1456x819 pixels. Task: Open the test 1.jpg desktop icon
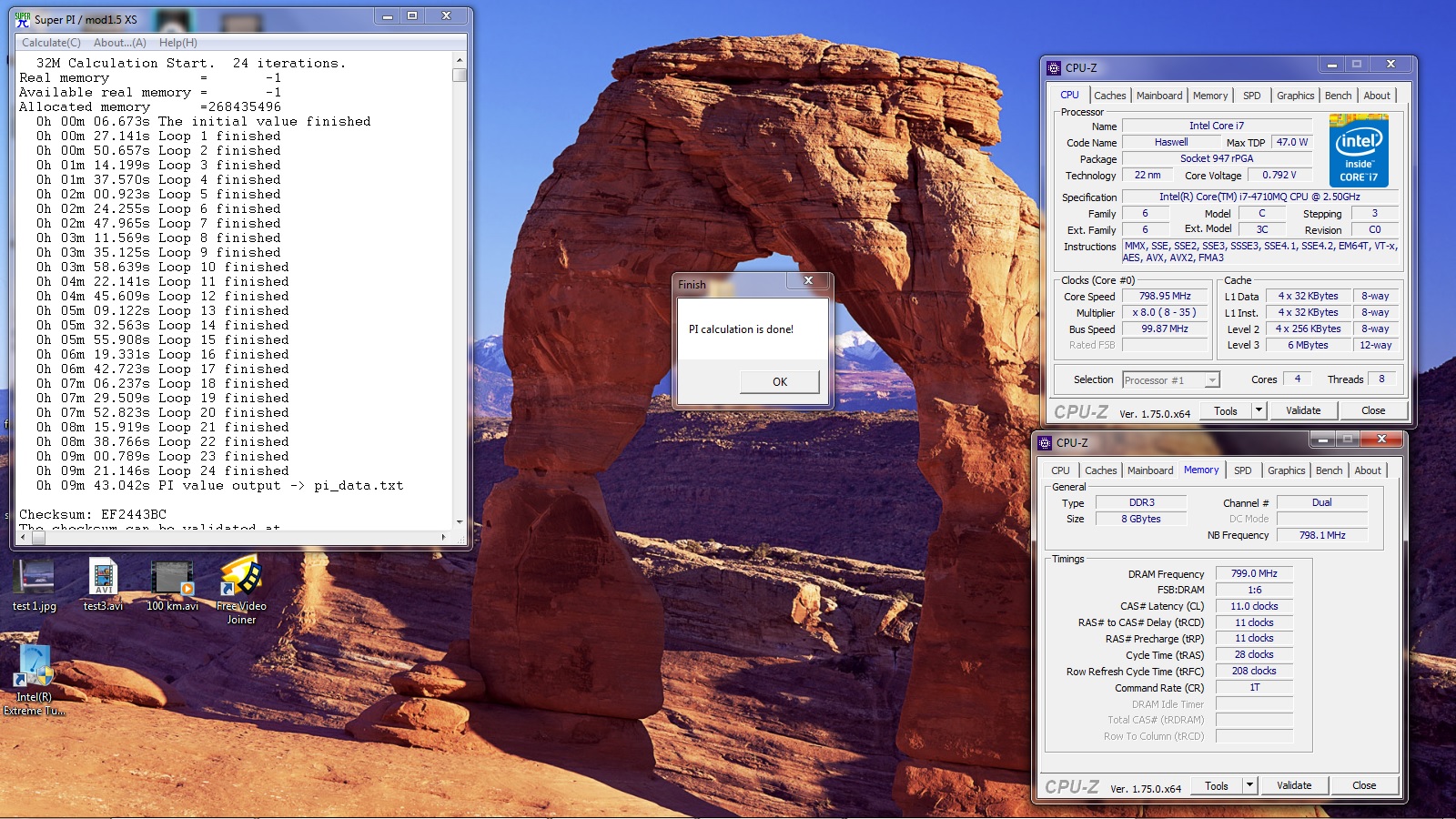point(35,585)
